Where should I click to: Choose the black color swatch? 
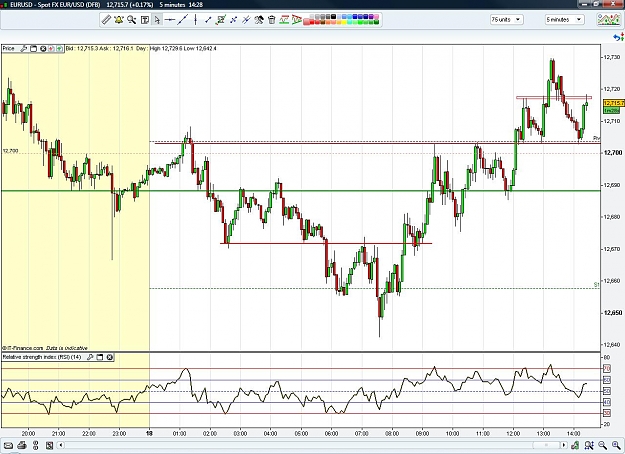coord(333,16)
